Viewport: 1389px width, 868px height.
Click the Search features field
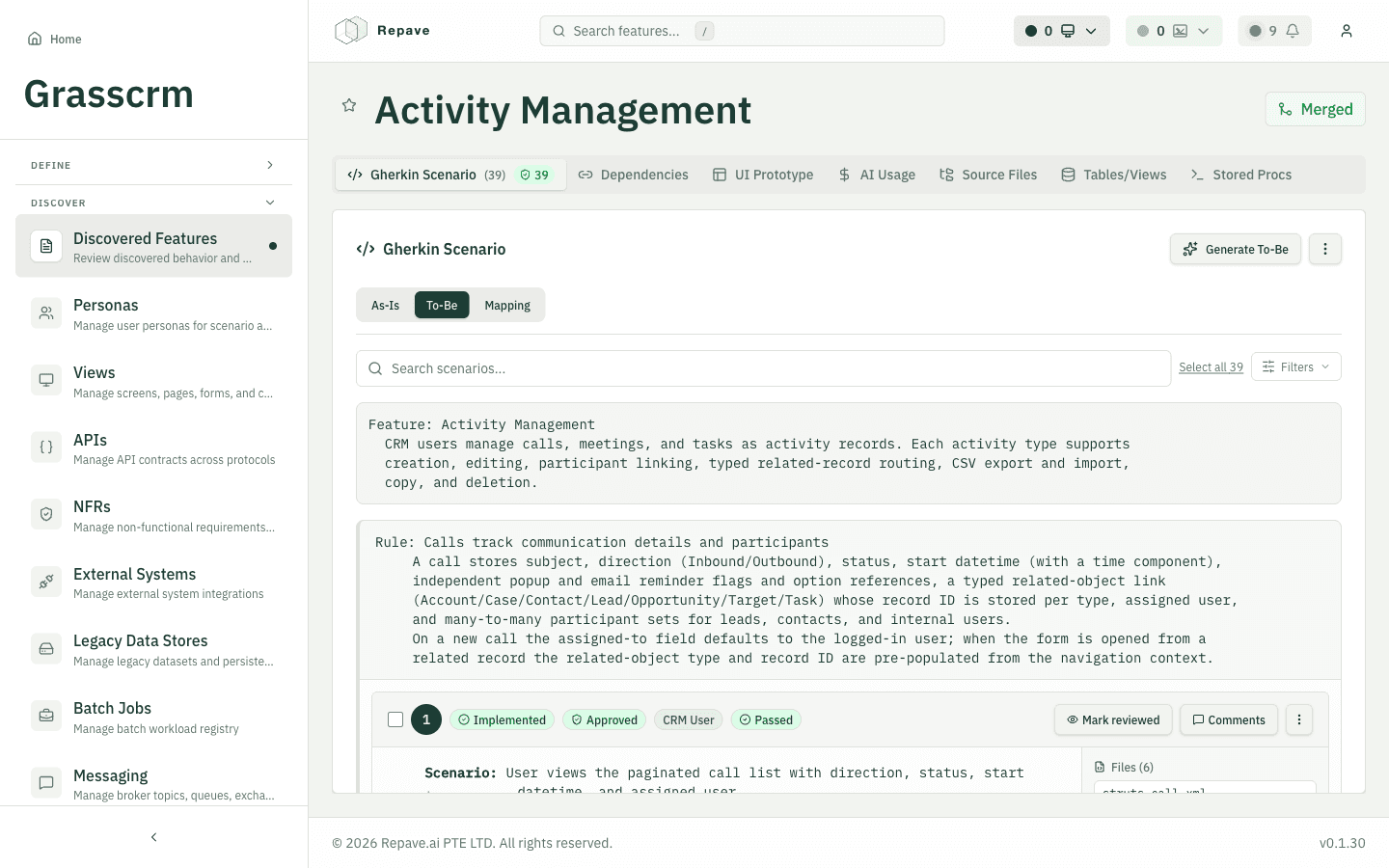click(x=742, y=31)
